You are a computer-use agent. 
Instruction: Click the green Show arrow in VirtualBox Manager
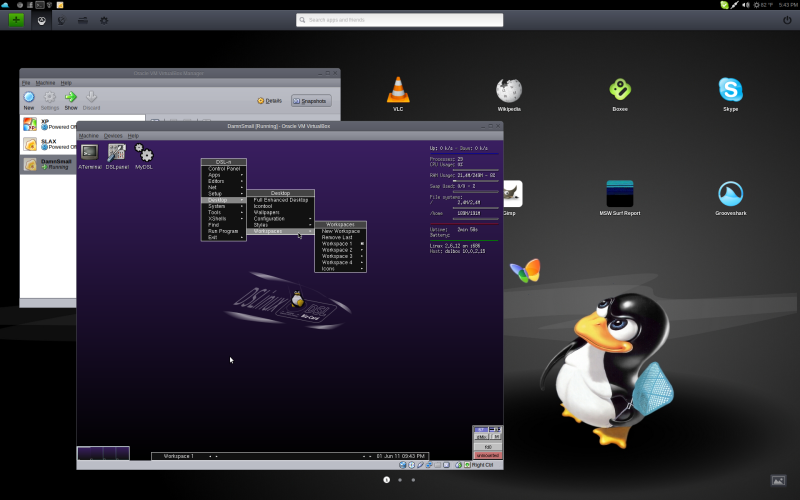71,97
